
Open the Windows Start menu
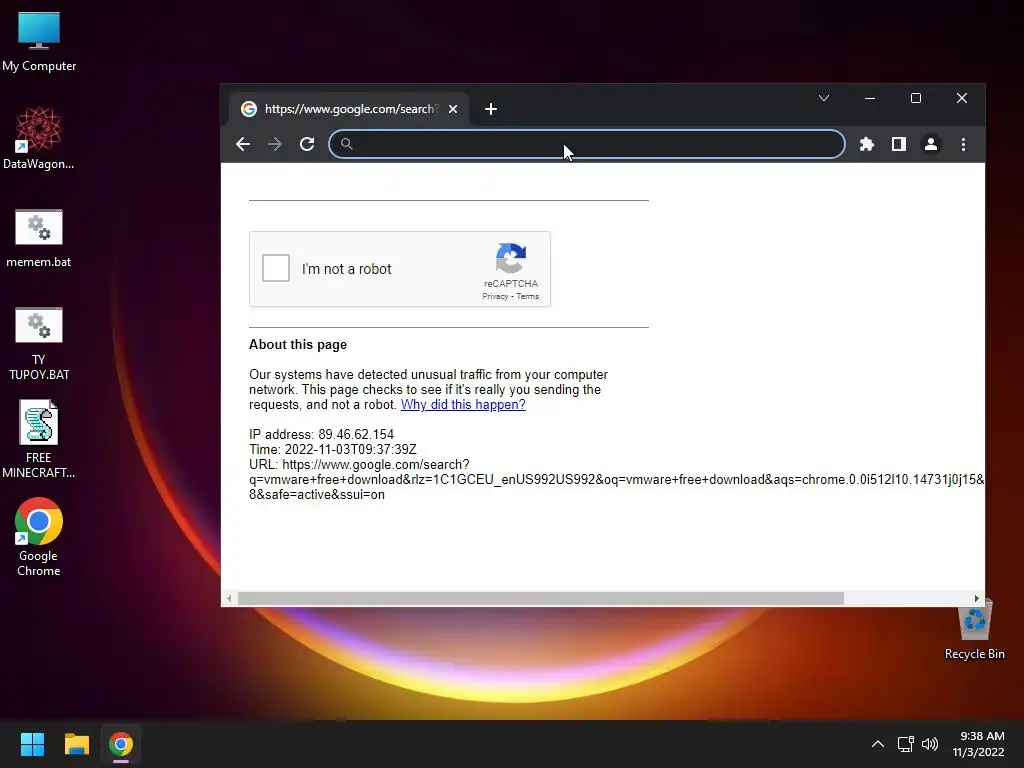pos(32,744)
